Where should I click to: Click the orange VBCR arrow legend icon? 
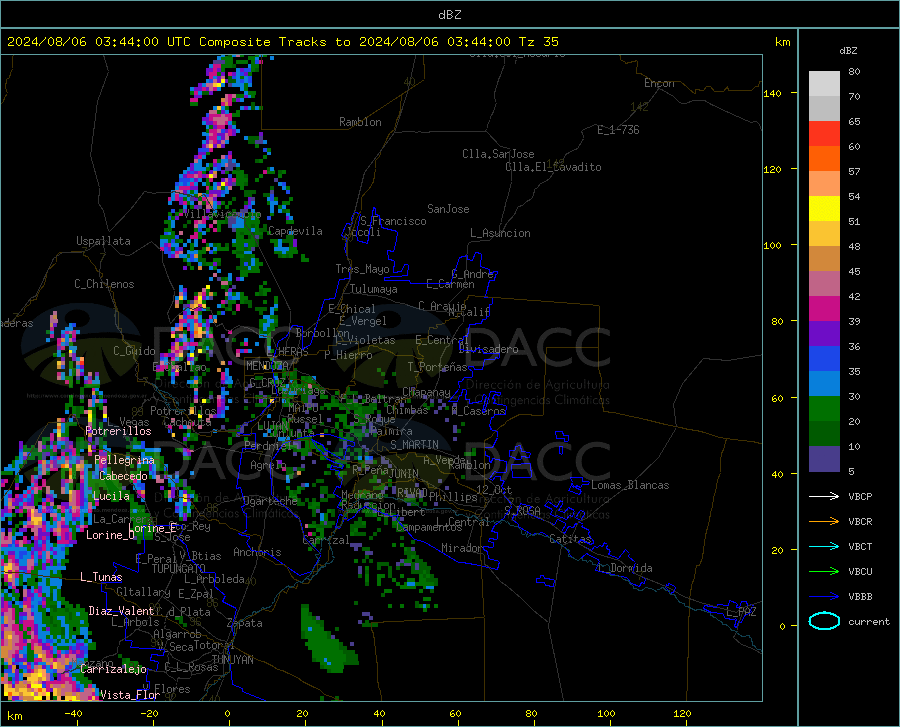[x=824, y=522]
